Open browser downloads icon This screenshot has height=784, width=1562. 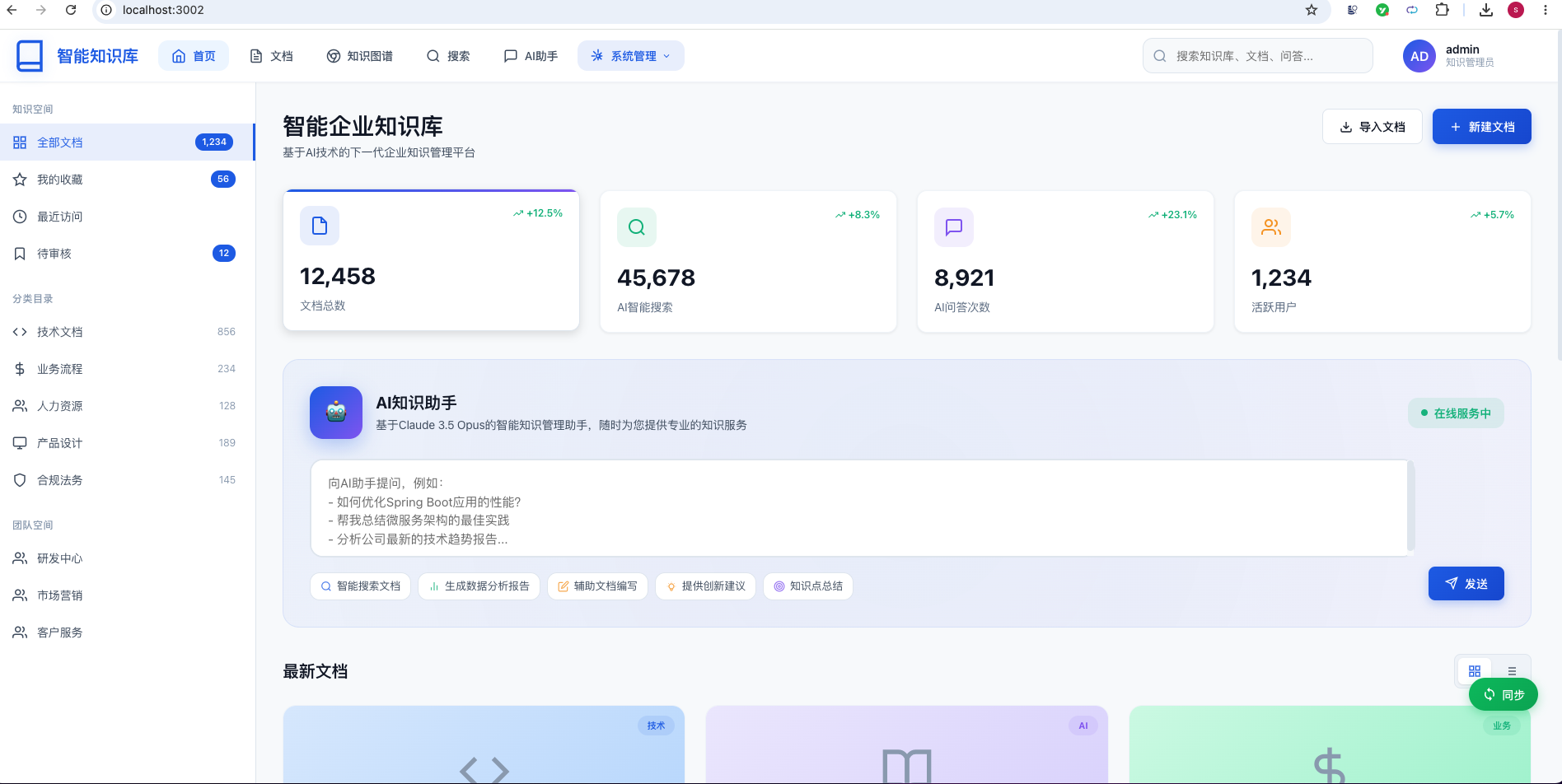(x=1486, y=10)
